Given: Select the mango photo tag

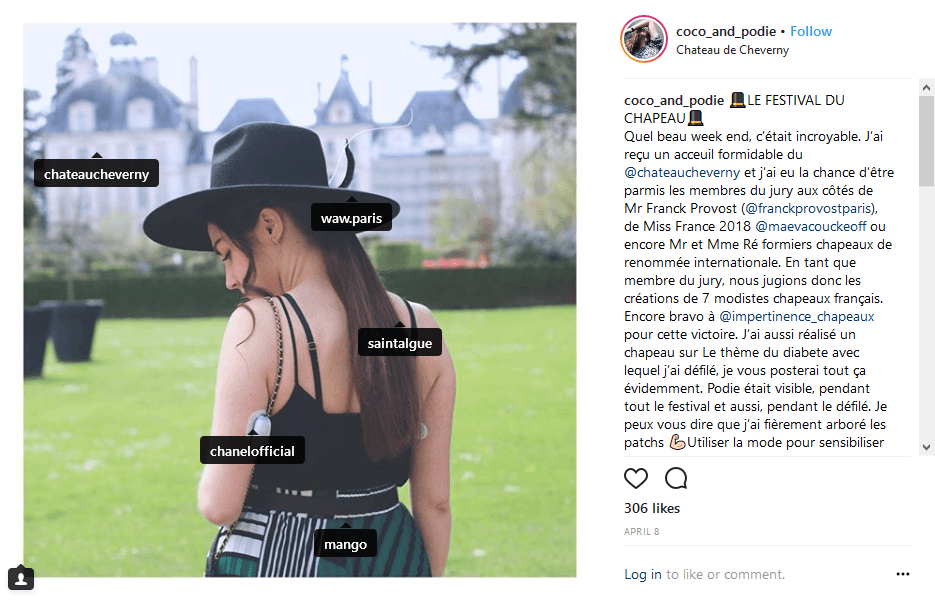Looking at the screenshot, I should click(x=345, y=543).
